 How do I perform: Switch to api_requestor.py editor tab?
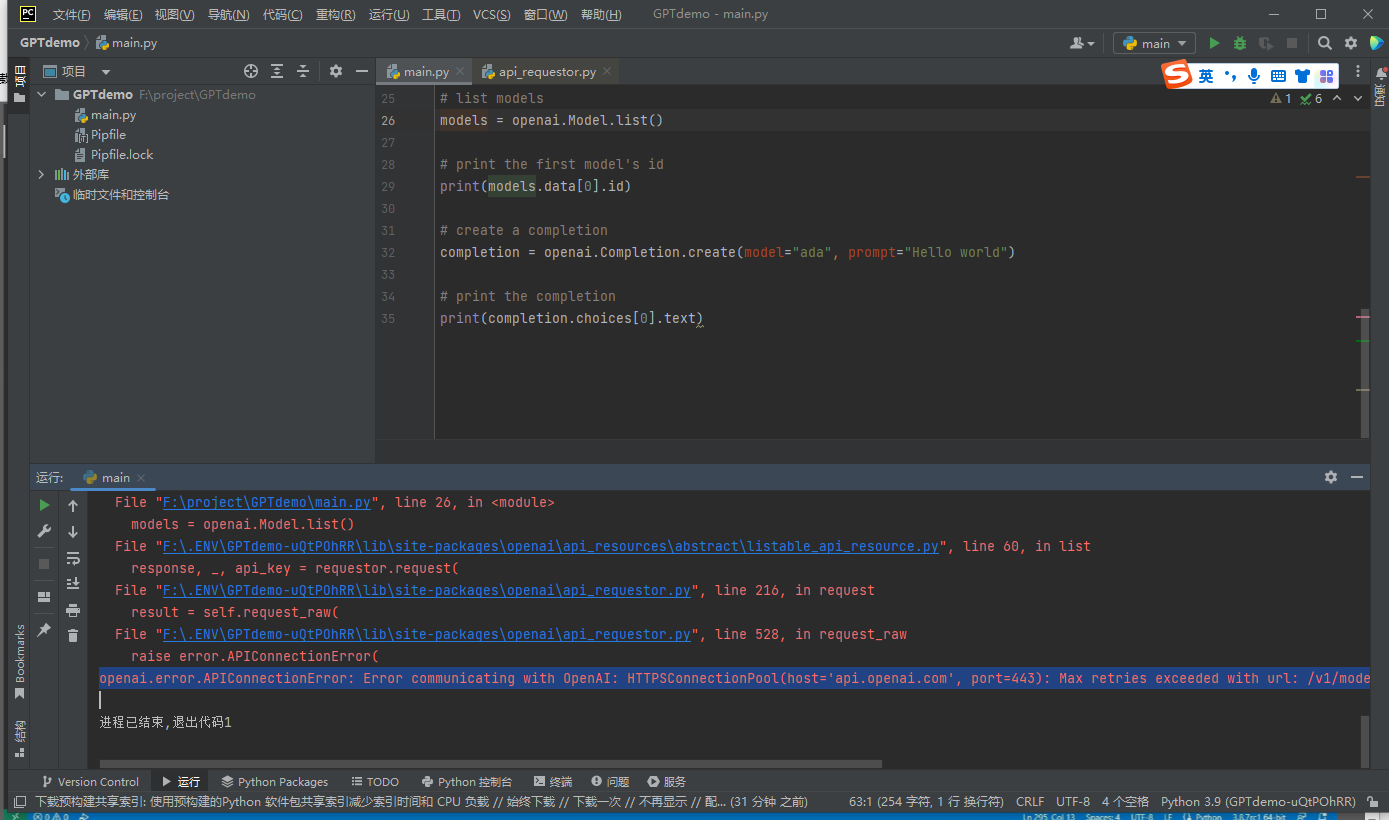546,72
